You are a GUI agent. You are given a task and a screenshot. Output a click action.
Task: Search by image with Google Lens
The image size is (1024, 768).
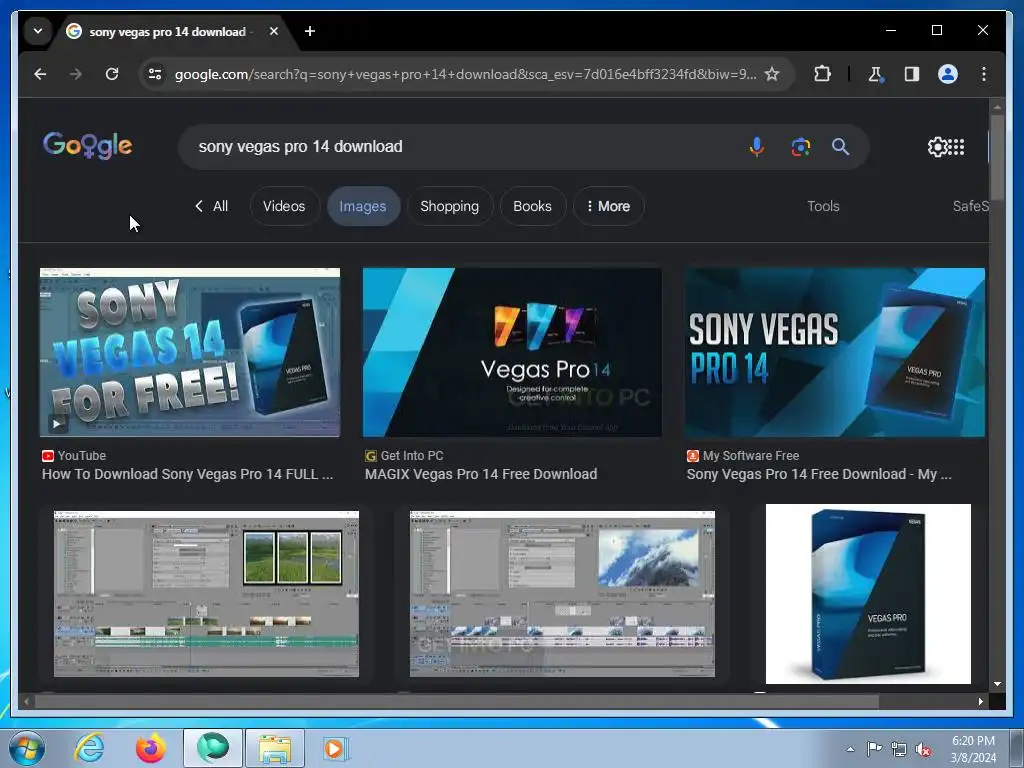[801, 147]
